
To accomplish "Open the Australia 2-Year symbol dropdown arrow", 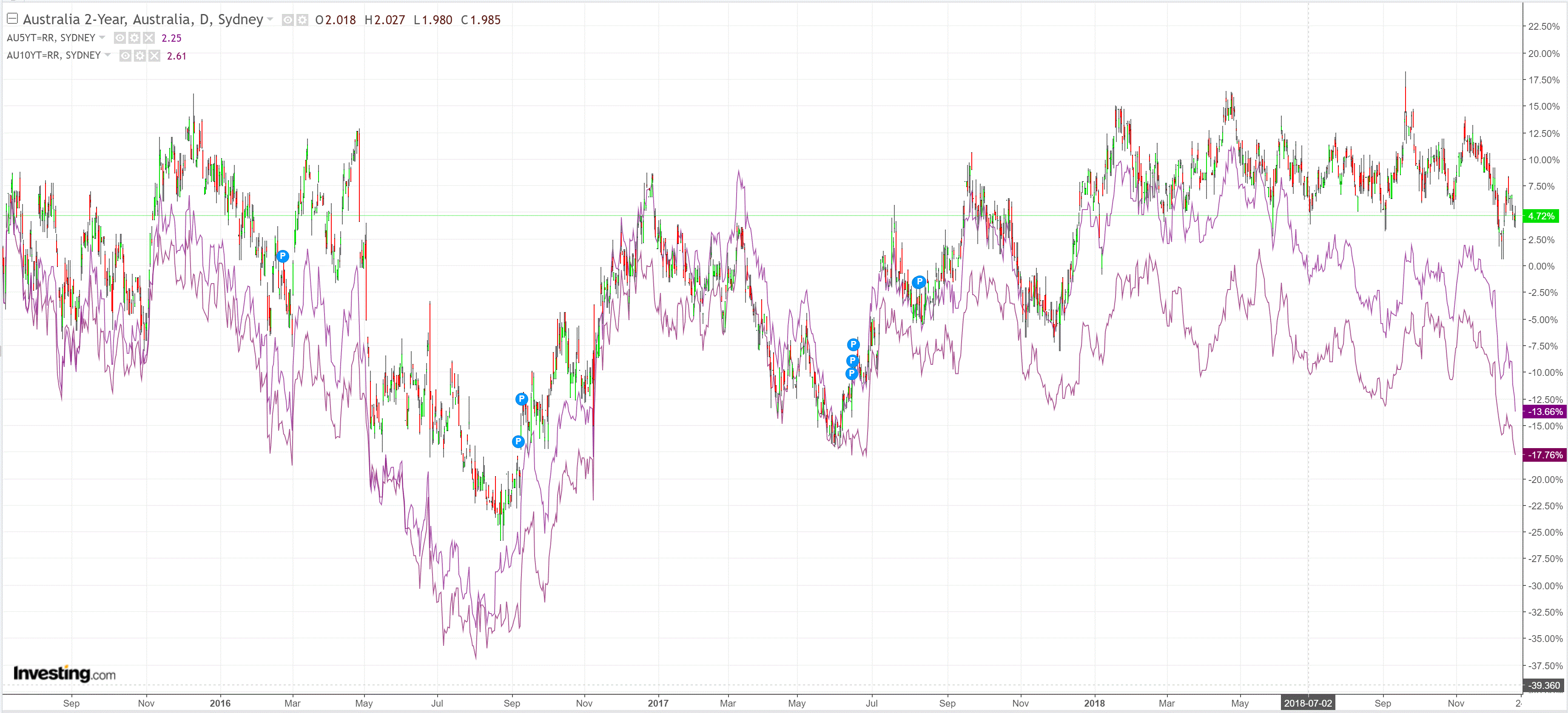I will pyautogui.click(x=270, y=20).
